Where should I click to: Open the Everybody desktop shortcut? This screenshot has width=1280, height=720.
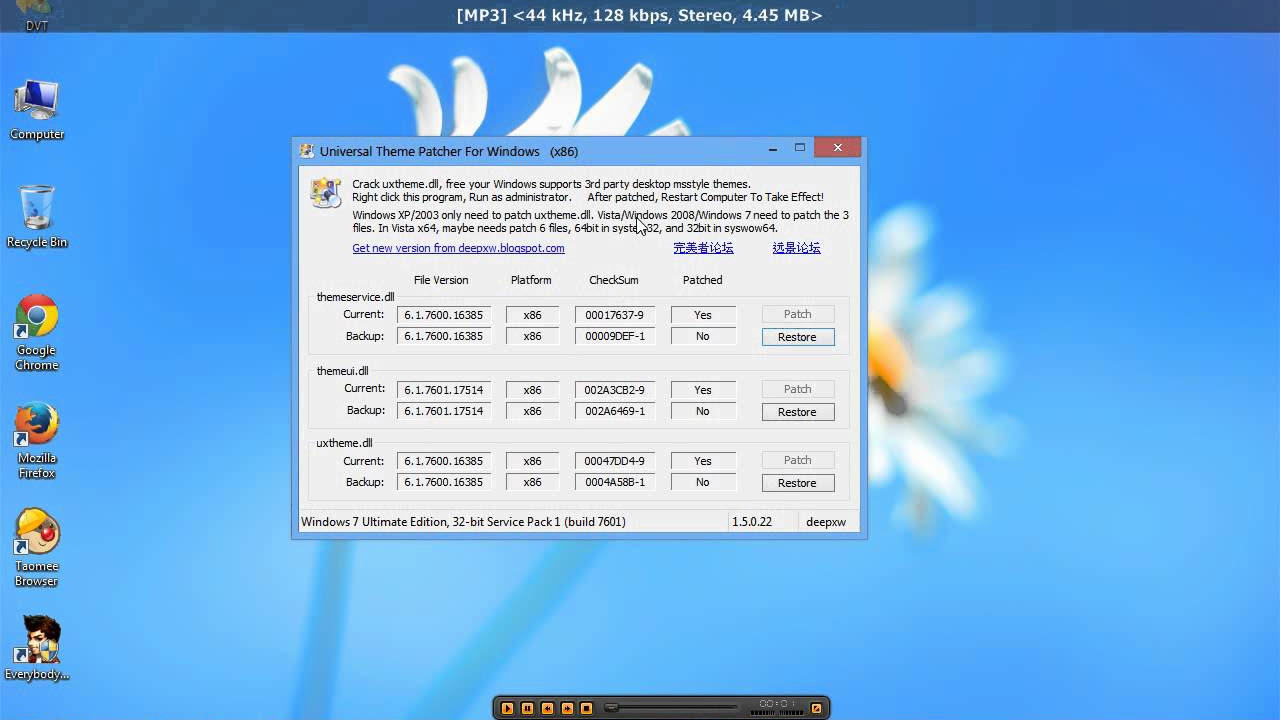coord(37,648)
